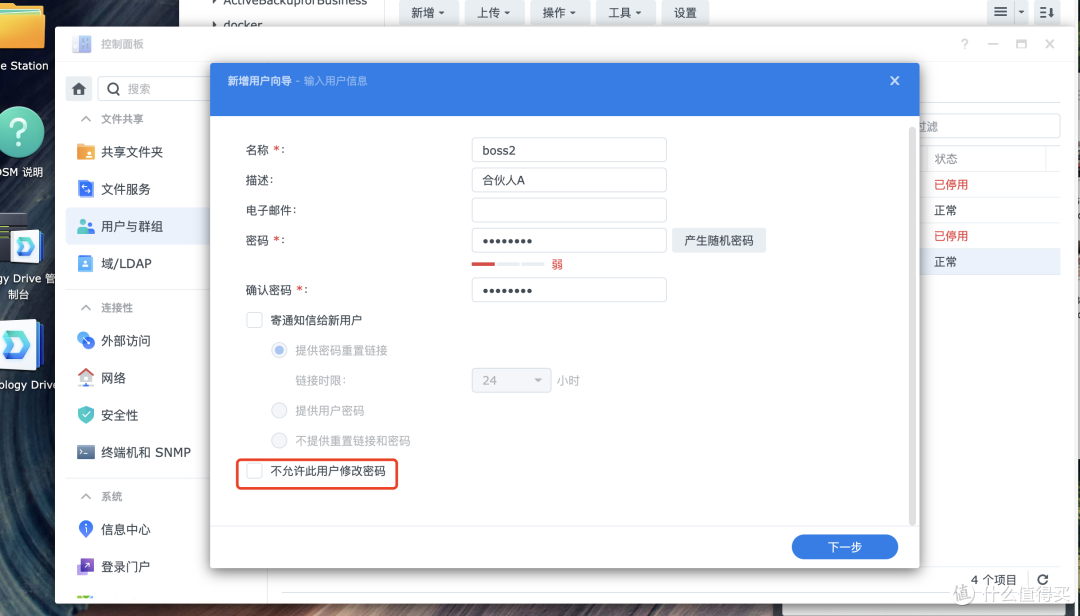1080x616 pixels.
Task: Click 设置 button in File Station toolbar
Action: (685, 12)
